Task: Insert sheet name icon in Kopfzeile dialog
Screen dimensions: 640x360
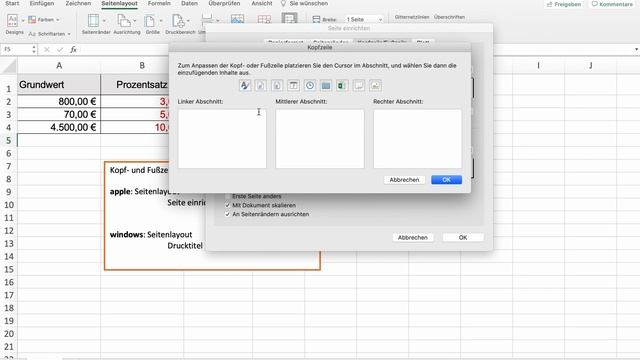Action: (x=359, y=85)
